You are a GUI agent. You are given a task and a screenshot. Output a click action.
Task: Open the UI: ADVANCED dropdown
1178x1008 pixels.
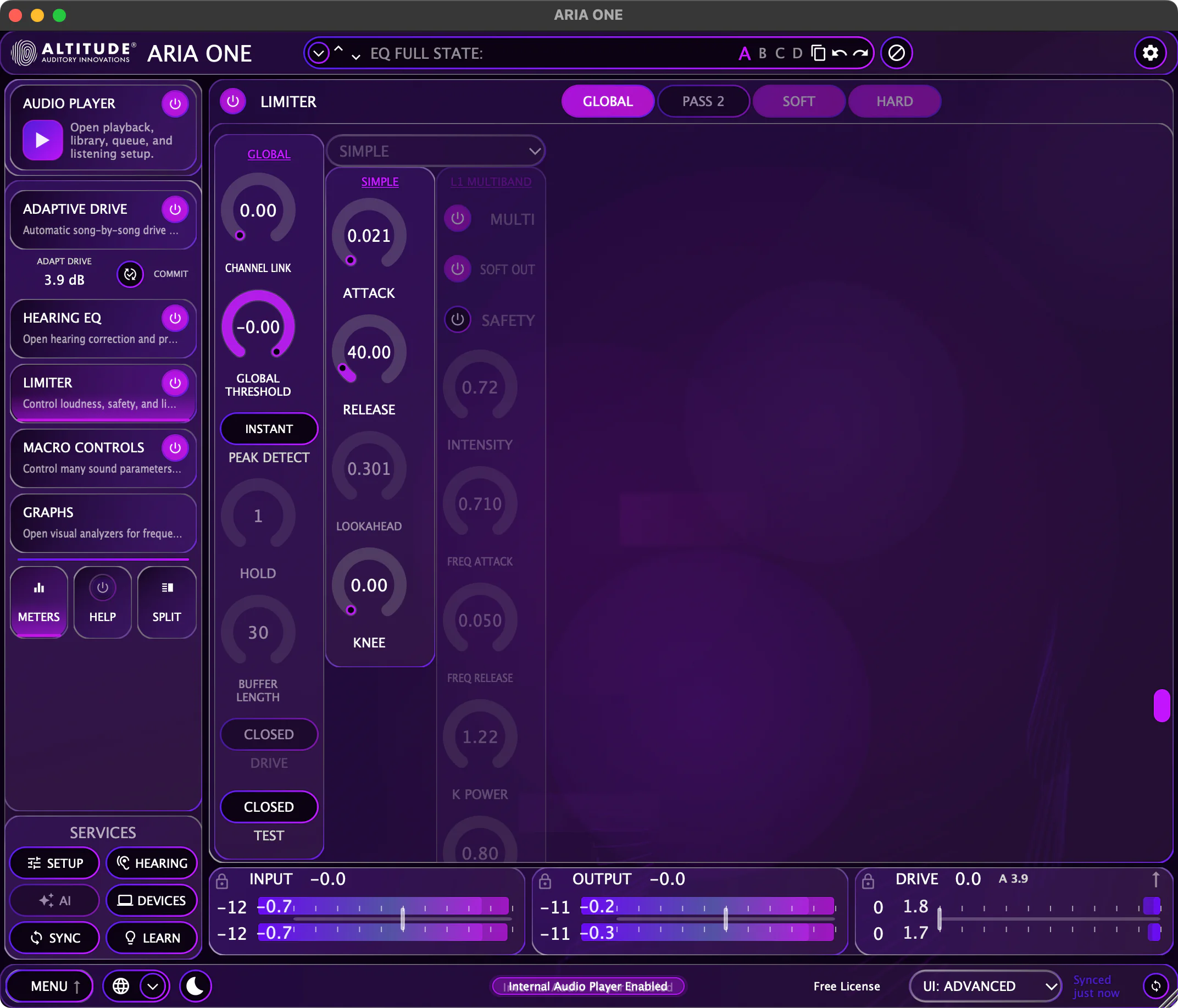[x=985, y=986]
